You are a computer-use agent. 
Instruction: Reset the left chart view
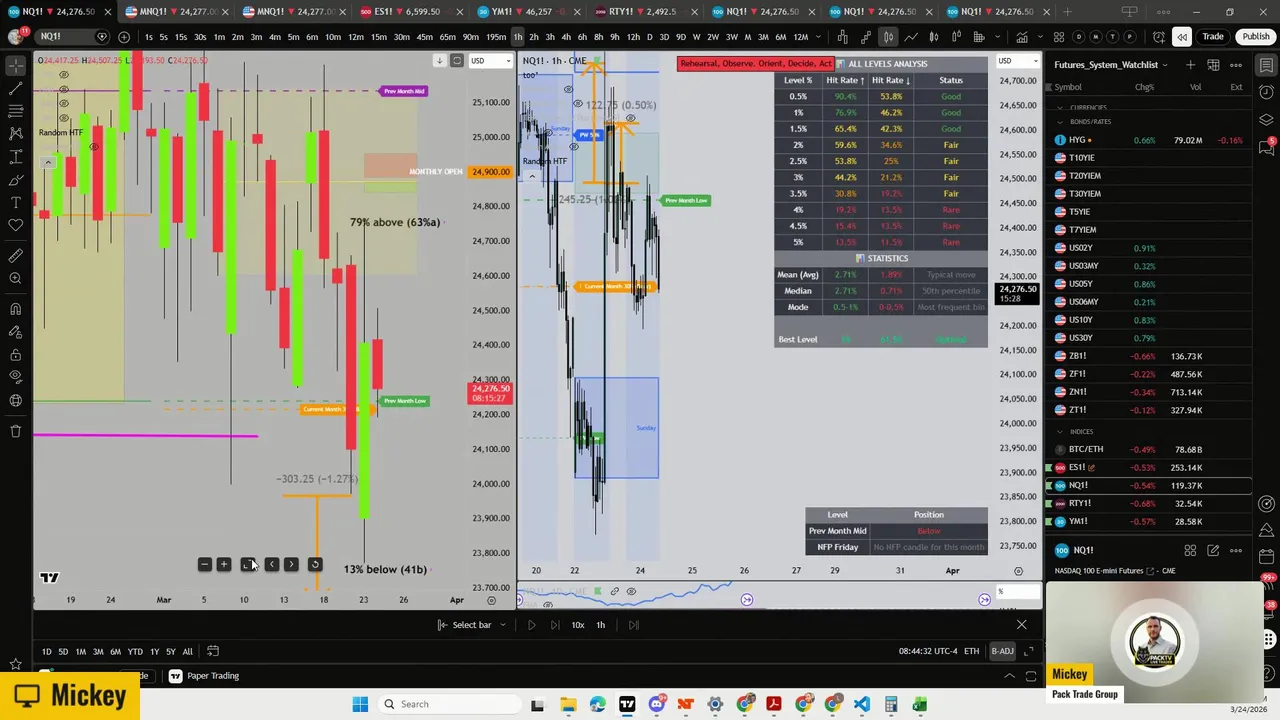[314, 565]
